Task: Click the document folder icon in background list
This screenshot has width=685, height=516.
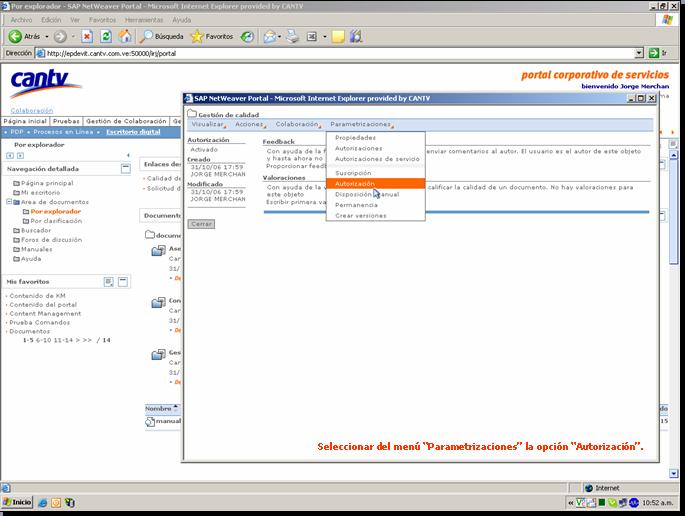Action: pyautogui.click(x=150, y=235)
